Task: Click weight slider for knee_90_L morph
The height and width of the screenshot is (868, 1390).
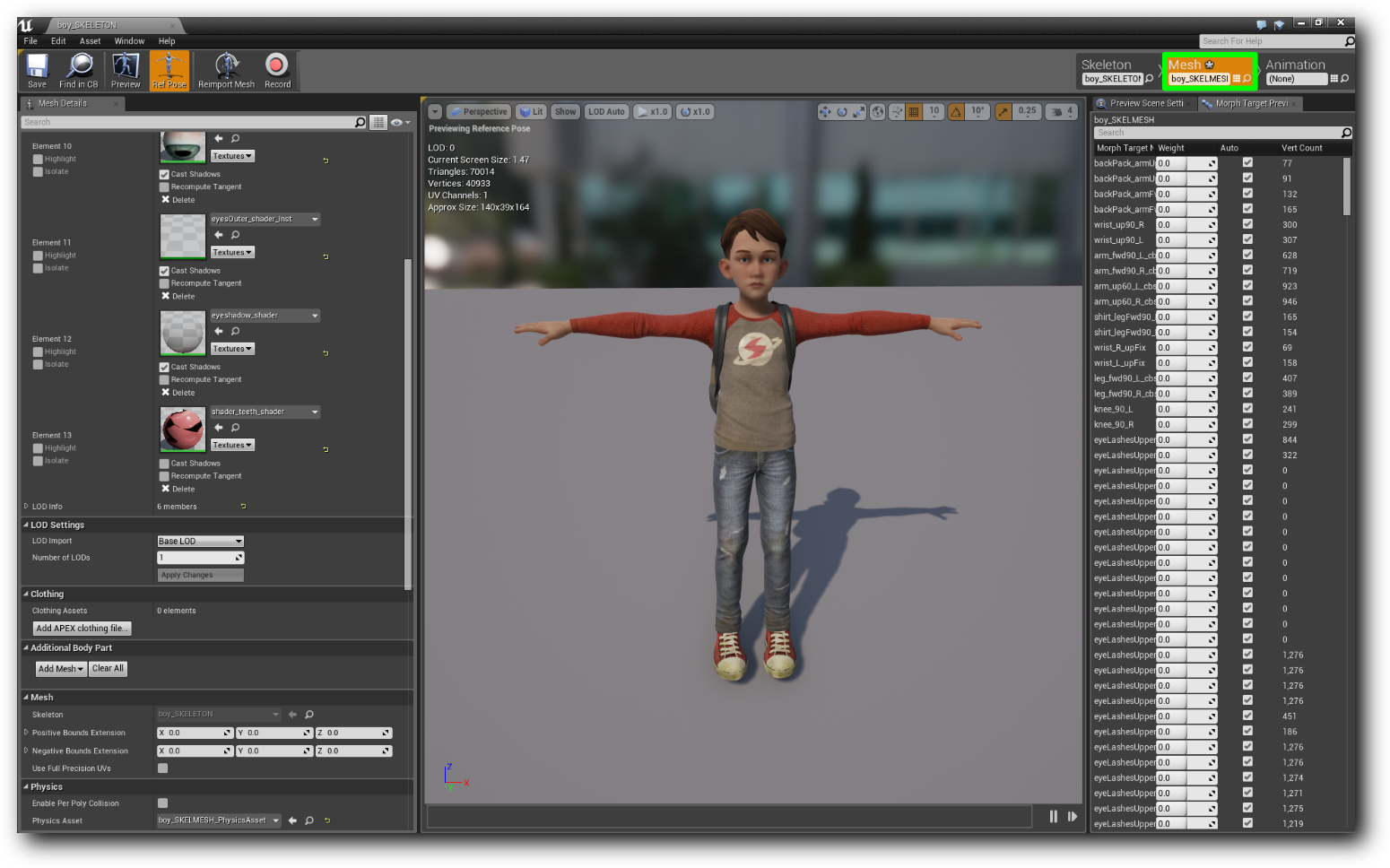Action: tap(1186, 410)
